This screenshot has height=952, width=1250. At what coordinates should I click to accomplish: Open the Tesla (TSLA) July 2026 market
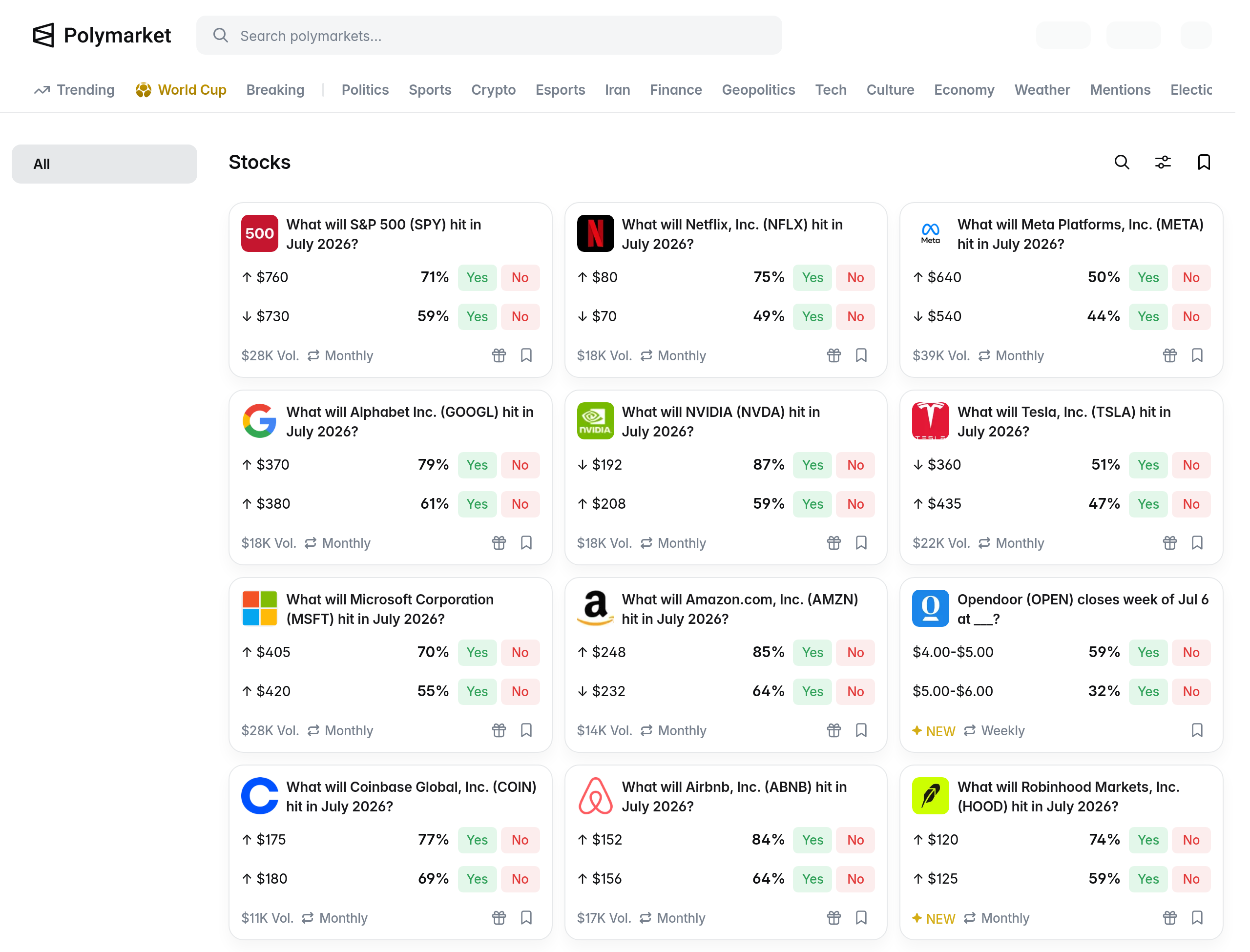click(x=1063, y=422)
